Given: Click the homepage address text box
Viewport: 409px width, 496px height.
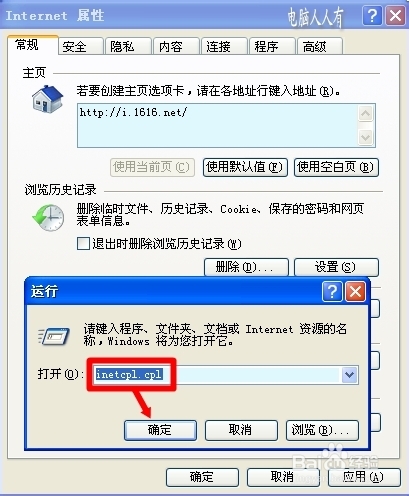Looking at the screenshot, I should pos(217,125).
